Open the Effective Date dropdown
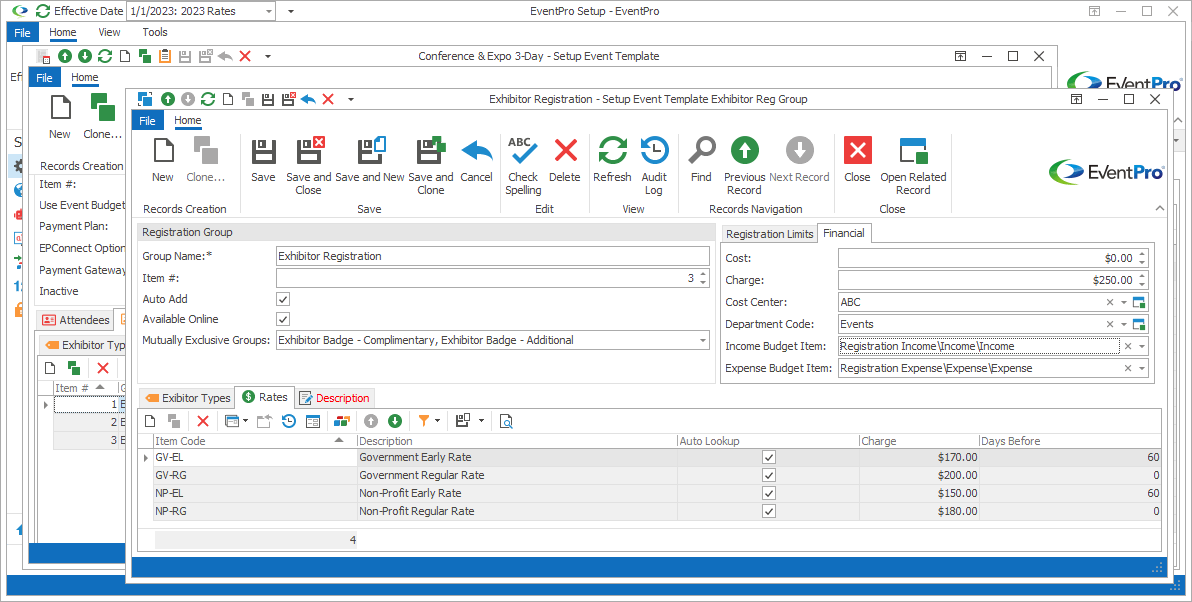1192x602 pixels. pos(269,11)
